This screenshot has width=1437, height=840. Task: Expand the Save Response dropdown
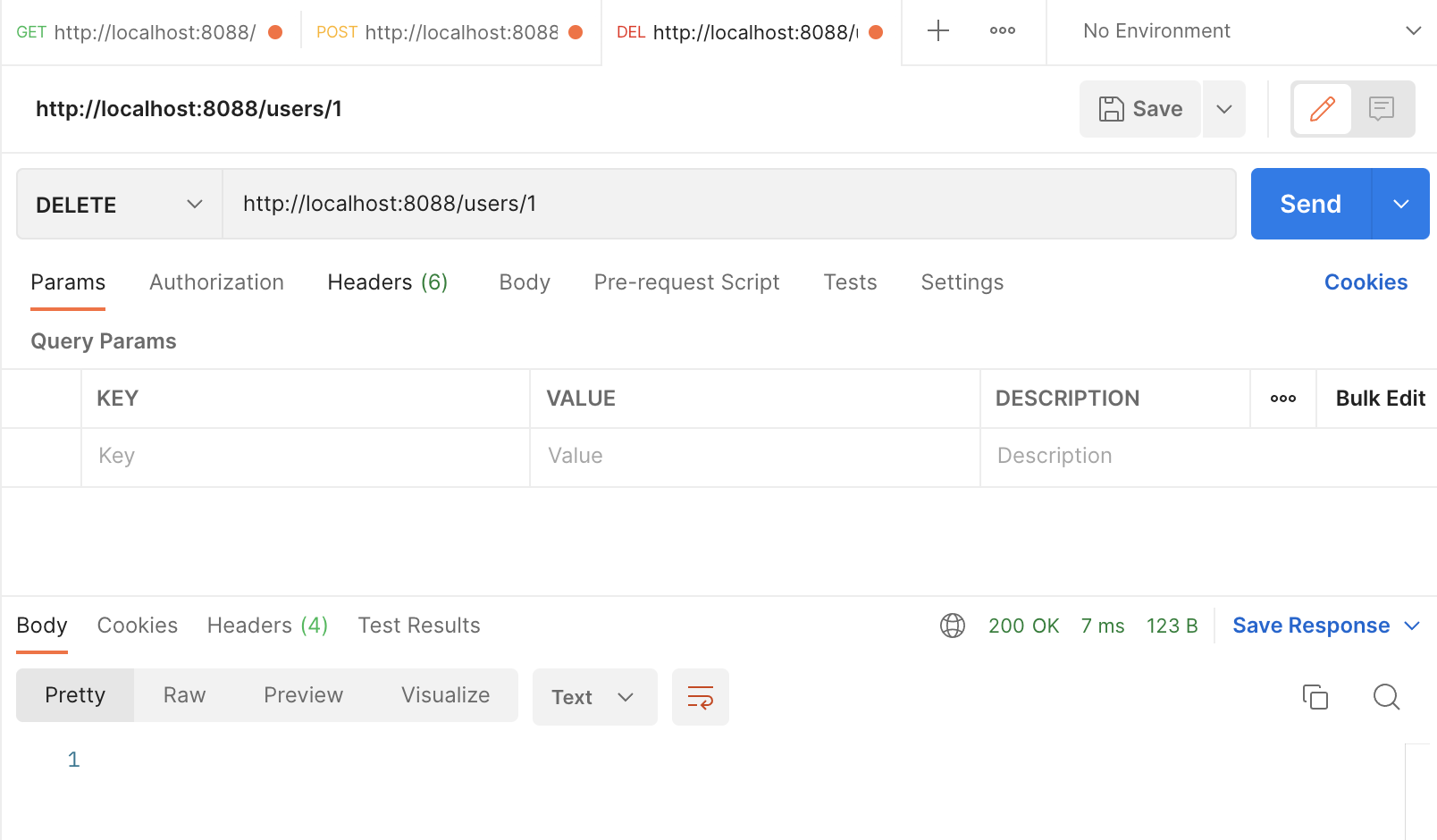tap(1412, 626)
